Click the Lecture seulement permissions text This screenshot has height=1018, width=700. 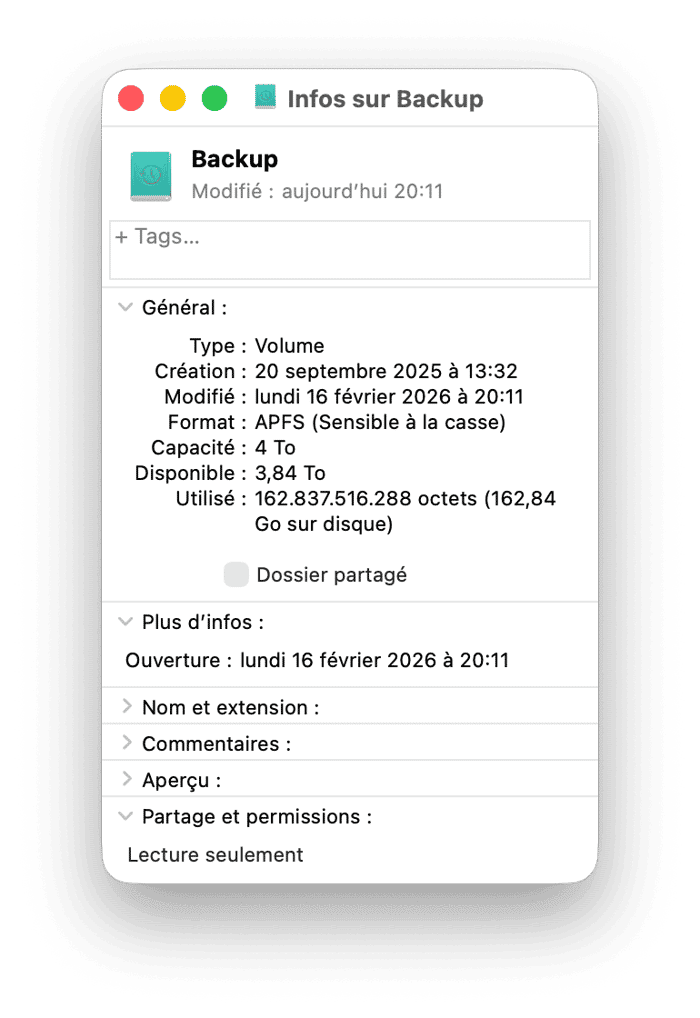point(215,855)
